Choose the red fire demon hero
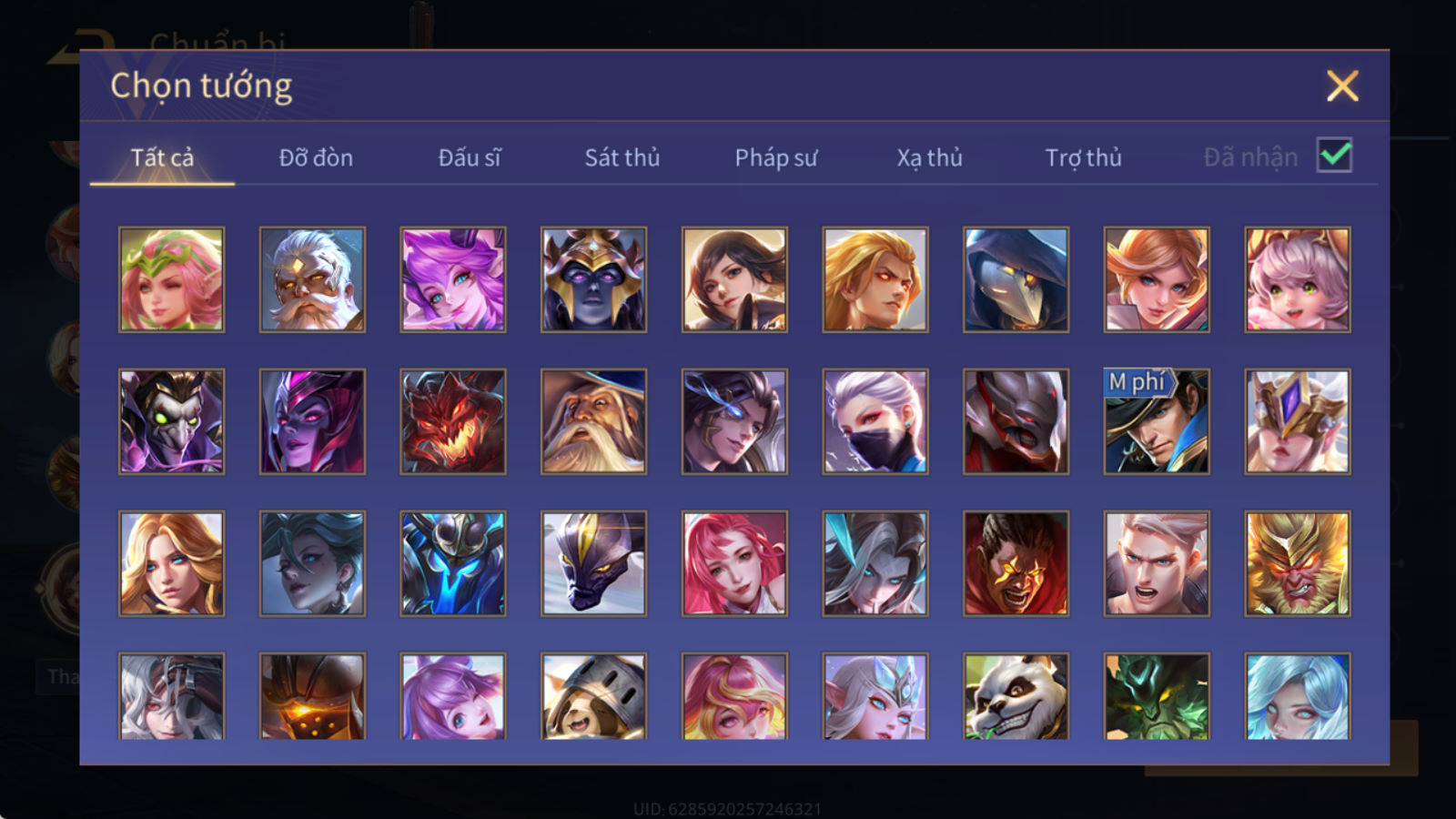 pyautogui.click(x=453, y=421)
